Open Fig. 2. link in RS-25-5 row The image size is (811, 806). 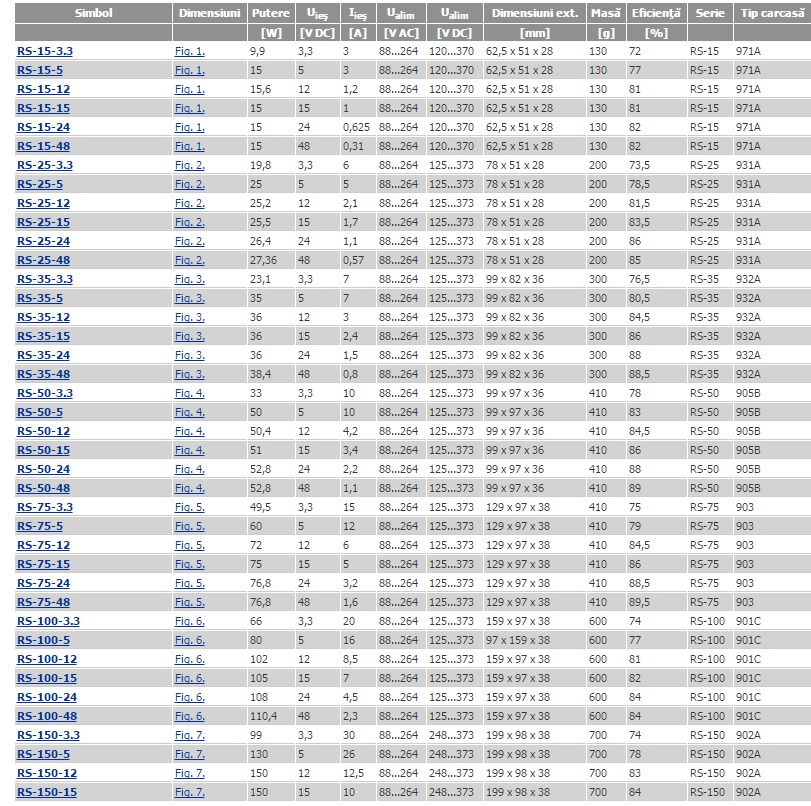click(x=190, y=184)
